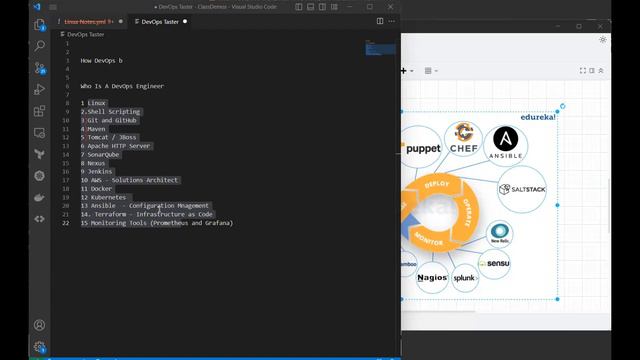Click the line '12 Kubernetes'
This screenshot has width=640, height=360.
[103, 198]
